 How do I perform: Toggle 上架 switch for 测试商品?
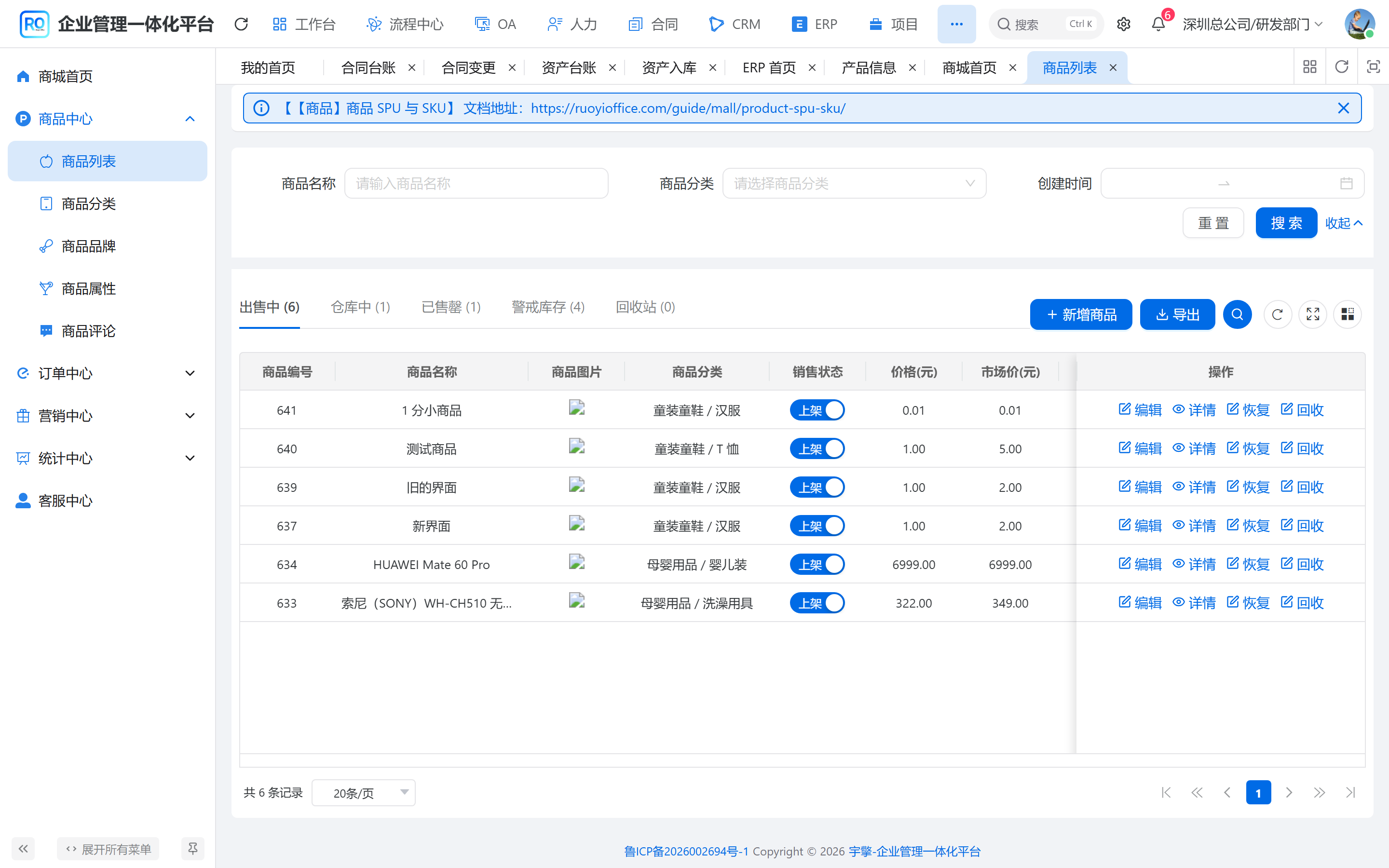817,449
